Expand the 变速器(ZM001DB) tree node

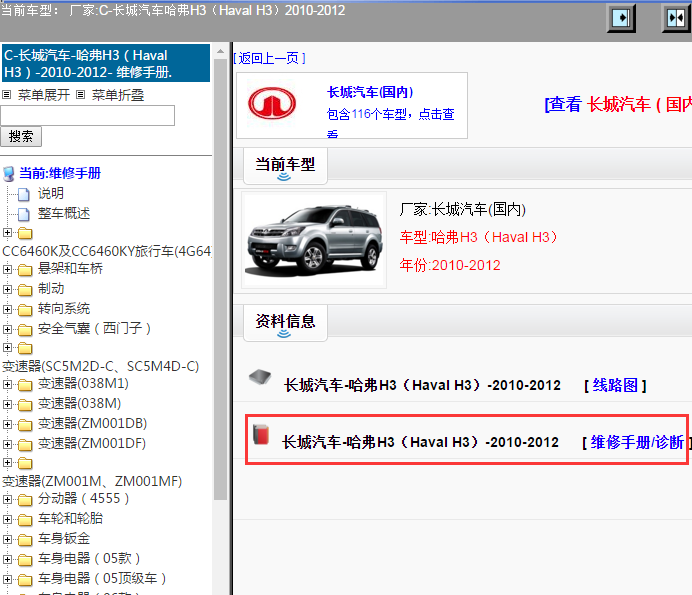point(7,424)
